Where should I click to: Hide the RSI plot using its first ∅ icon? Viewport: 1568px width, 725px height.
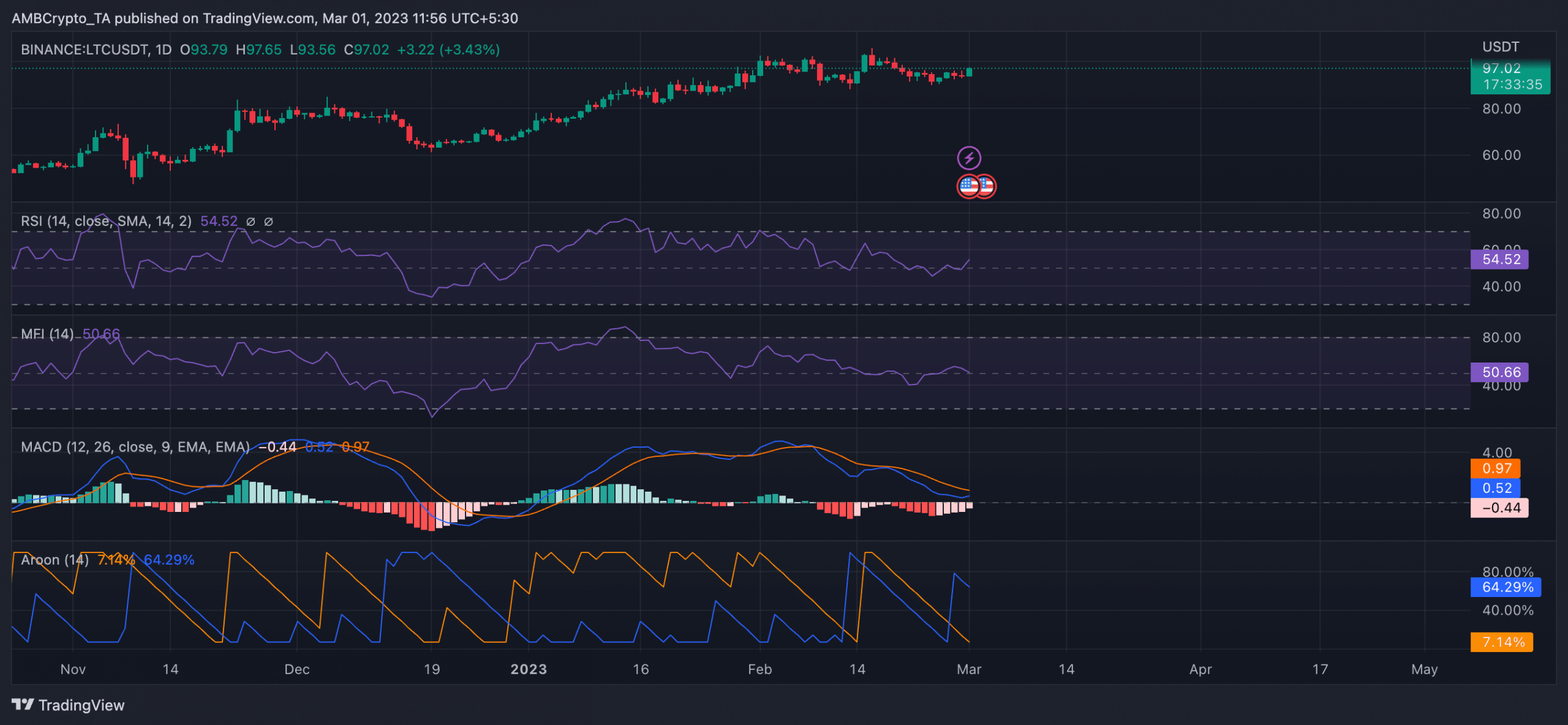pos(251,222)
